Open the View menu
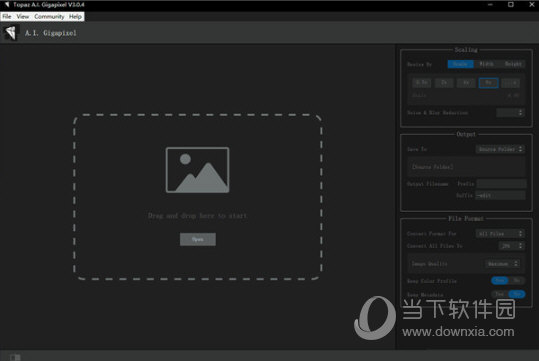 23,17
